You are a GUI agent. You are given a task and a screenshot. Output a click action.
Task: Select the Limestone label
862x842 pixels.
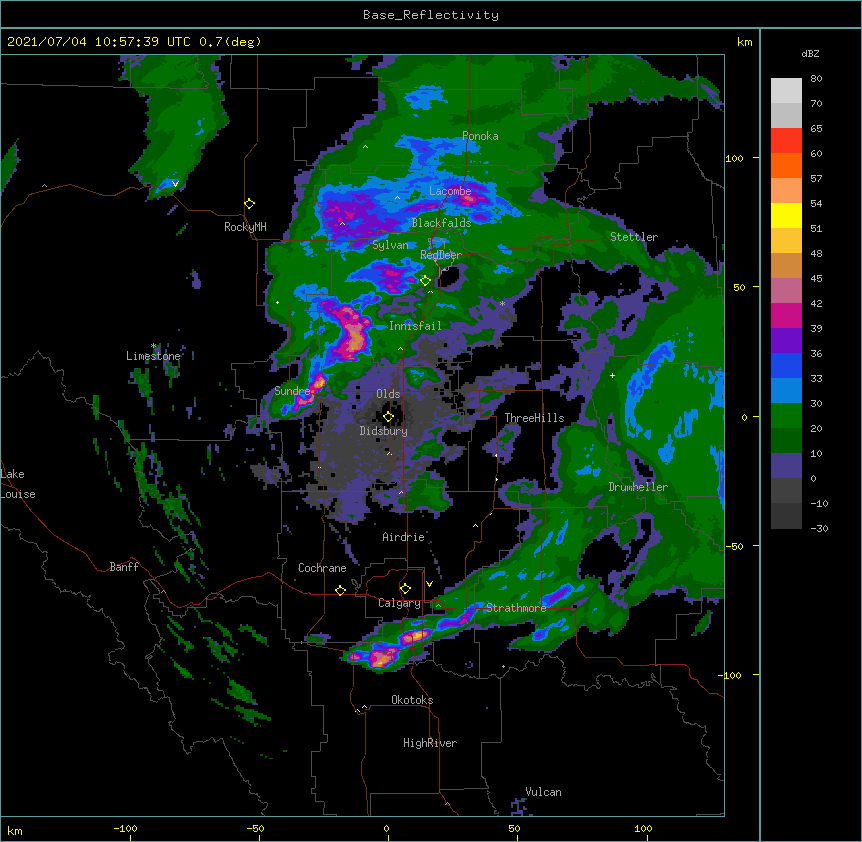153,356
